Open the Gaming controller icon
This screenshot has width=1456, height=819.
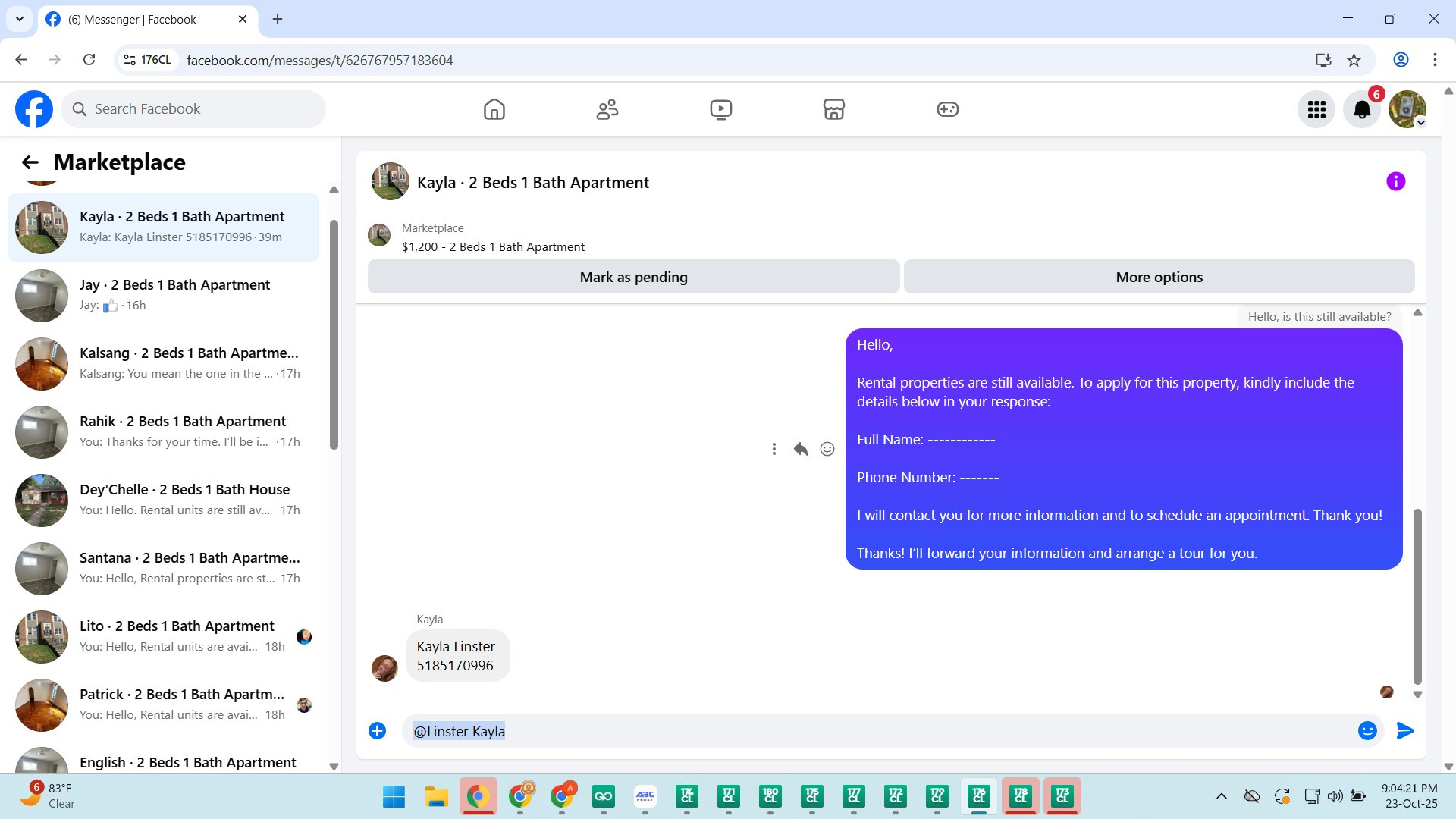(x=947, y=109)
